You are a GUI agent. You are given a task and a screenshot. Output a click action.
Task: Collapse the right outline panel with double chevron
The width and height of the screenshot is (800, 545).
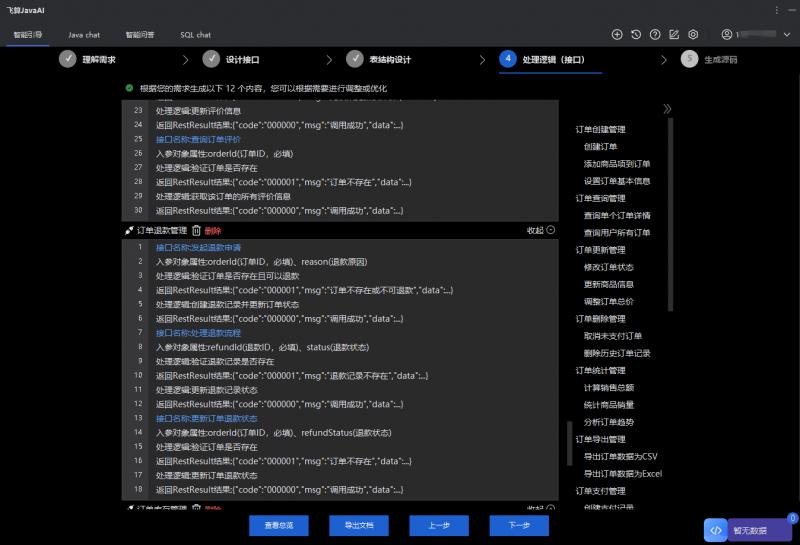pos(667,109)
